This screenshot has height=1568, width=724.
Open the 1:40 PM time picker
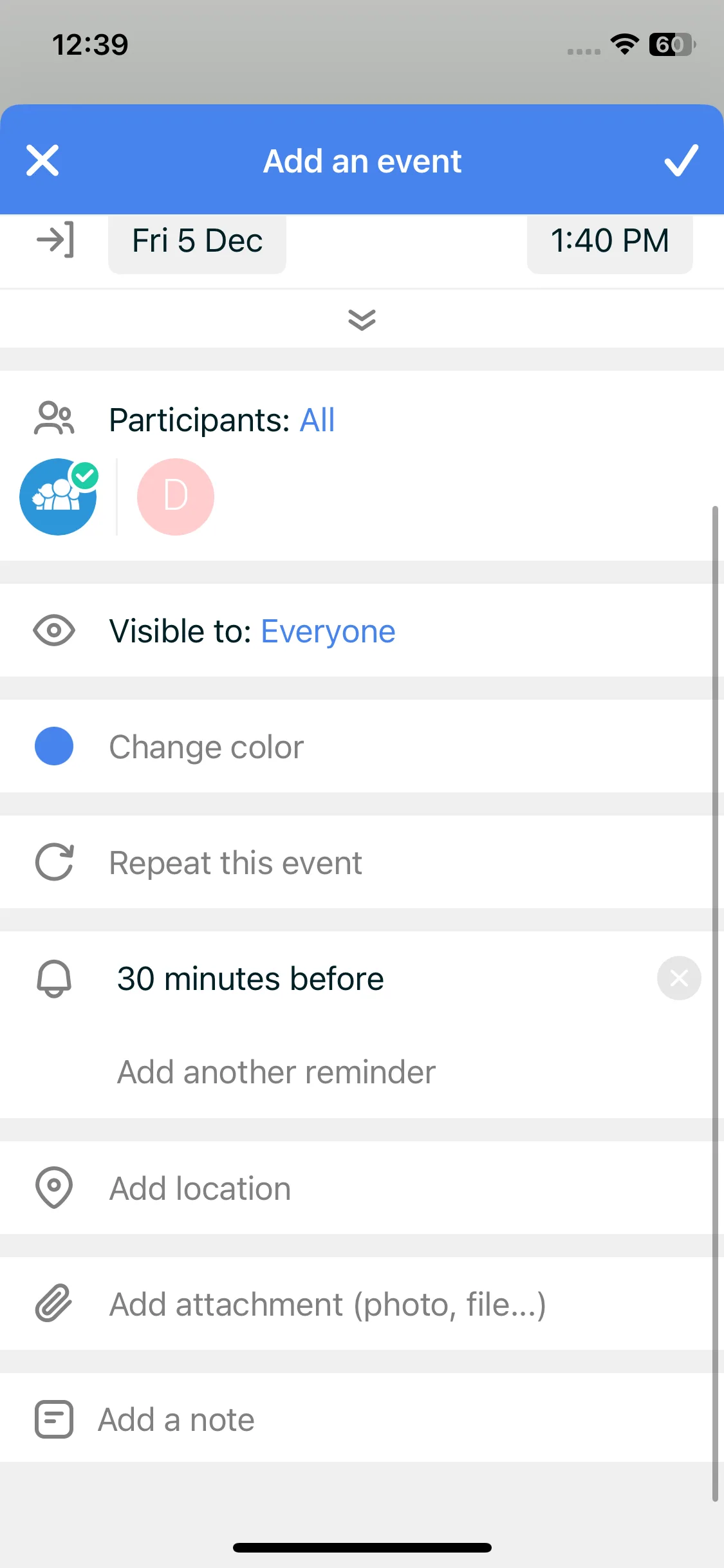pyautogui.click(x=609, y=241)
